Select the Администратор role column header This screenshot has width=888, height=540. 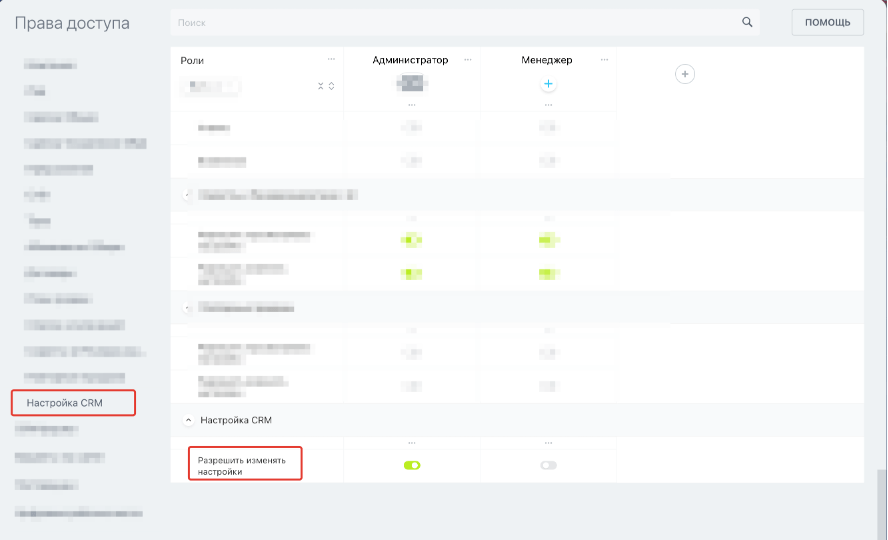click(410, 60)
